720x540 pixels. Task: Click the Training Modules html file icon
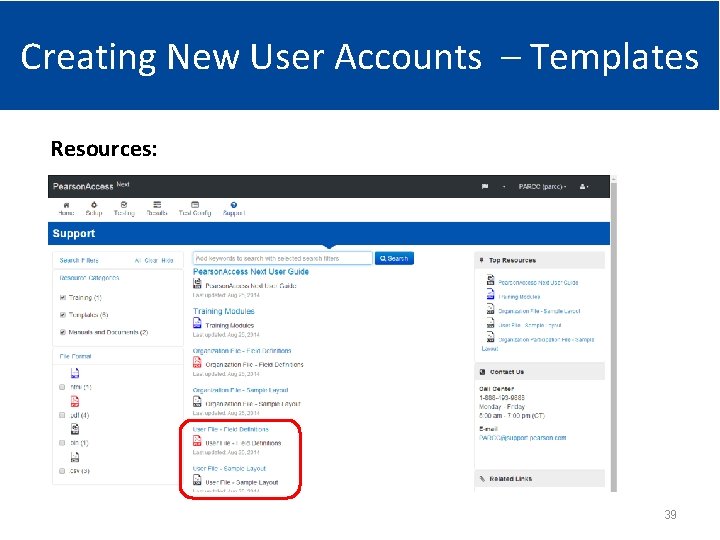pos(197,323)
